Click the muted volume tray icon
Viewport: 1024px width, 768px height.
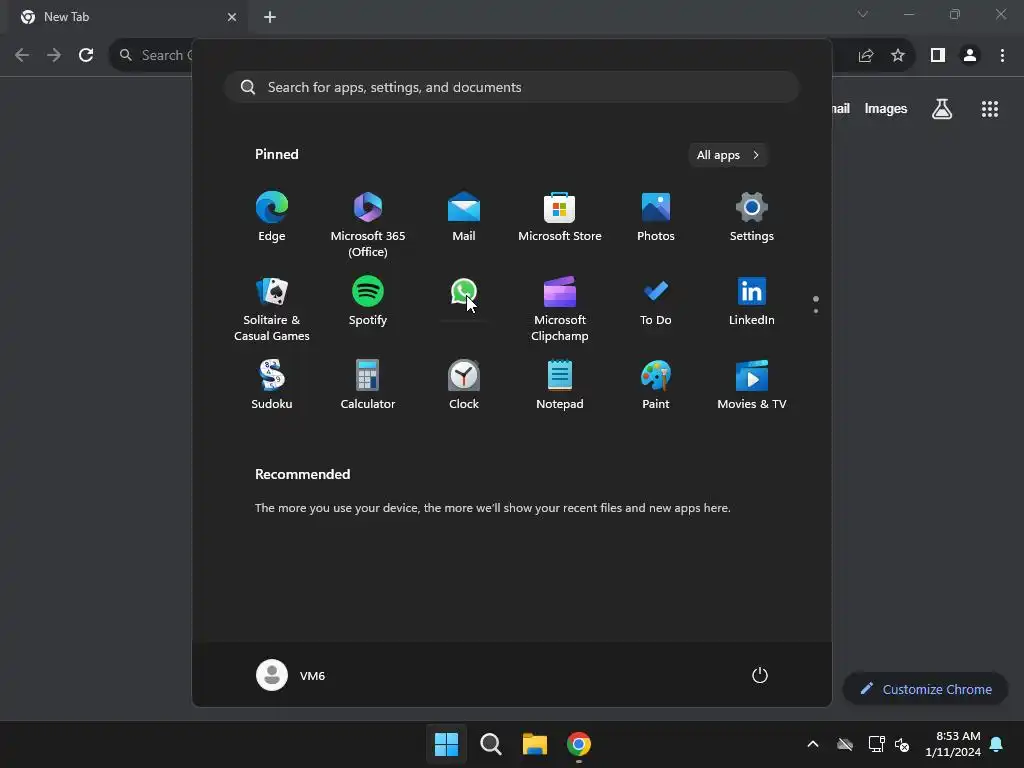point(903,744)
